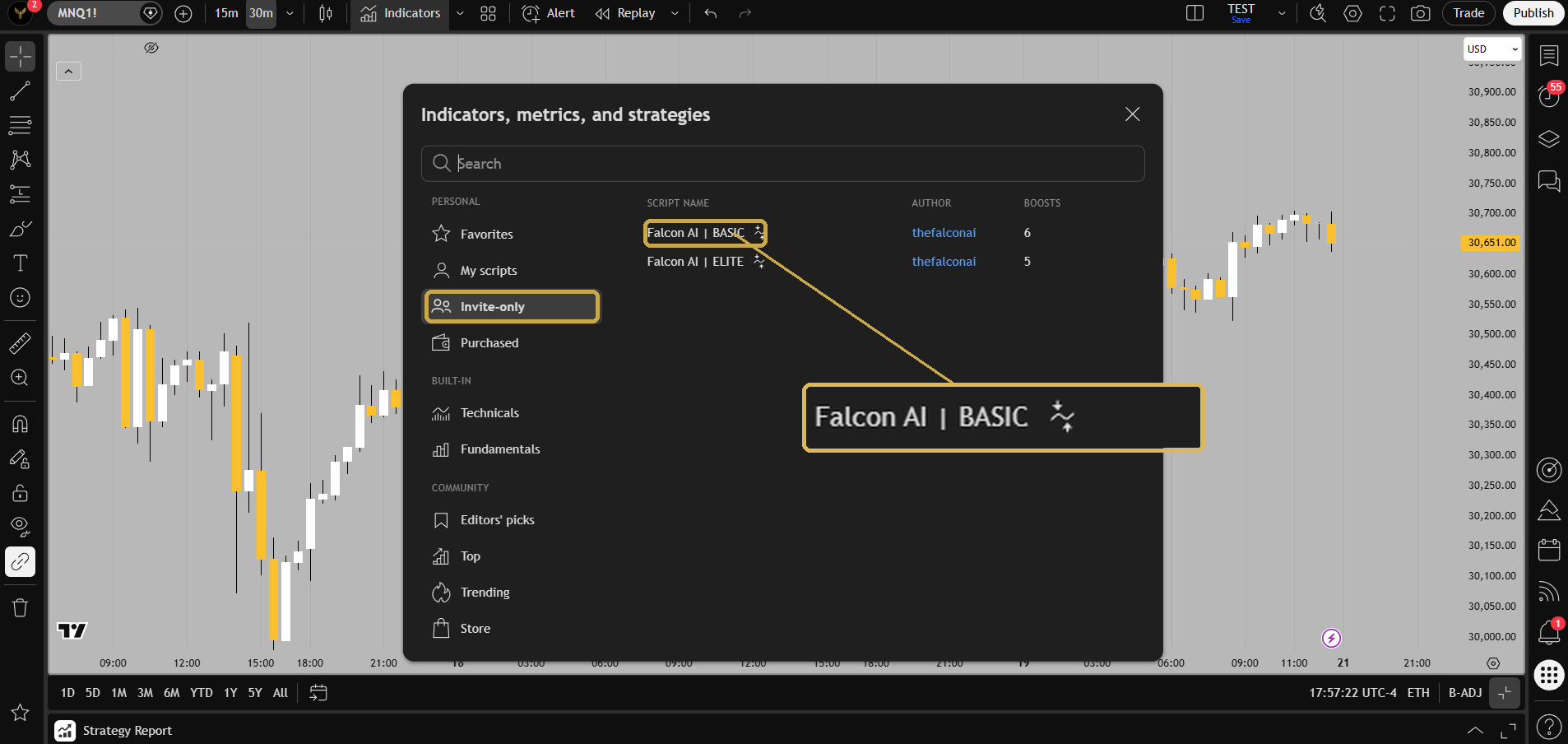Expand the Indicators favorites dropdown arrow
The height and width of the screenshot is (744, 1568).
(460, 13)
